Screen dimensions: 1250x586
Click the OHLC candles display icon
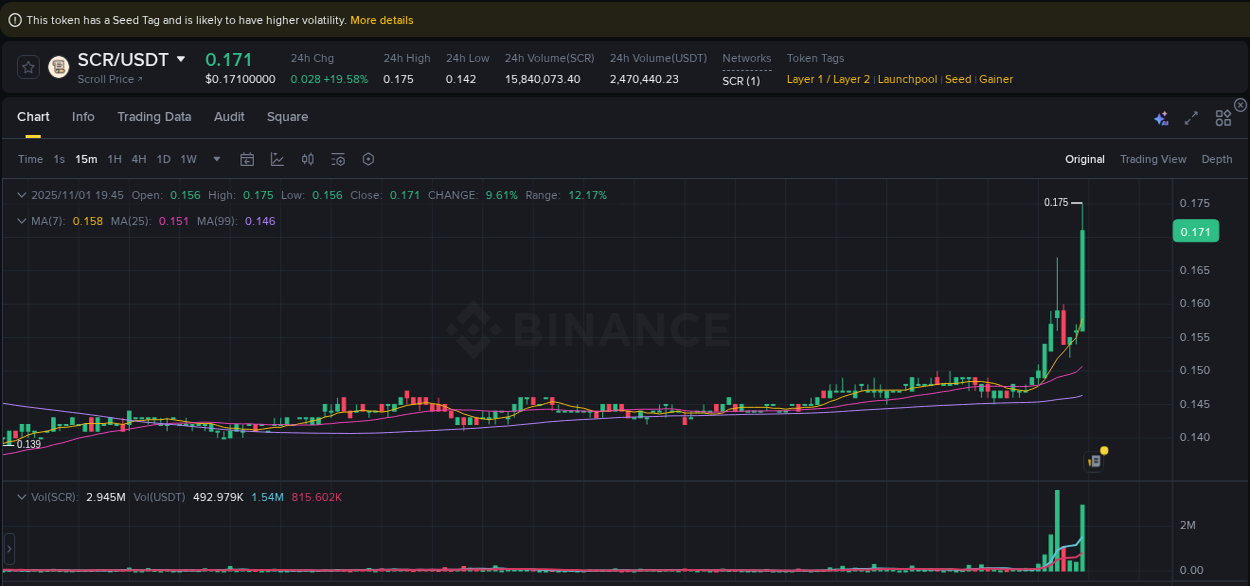307,159
